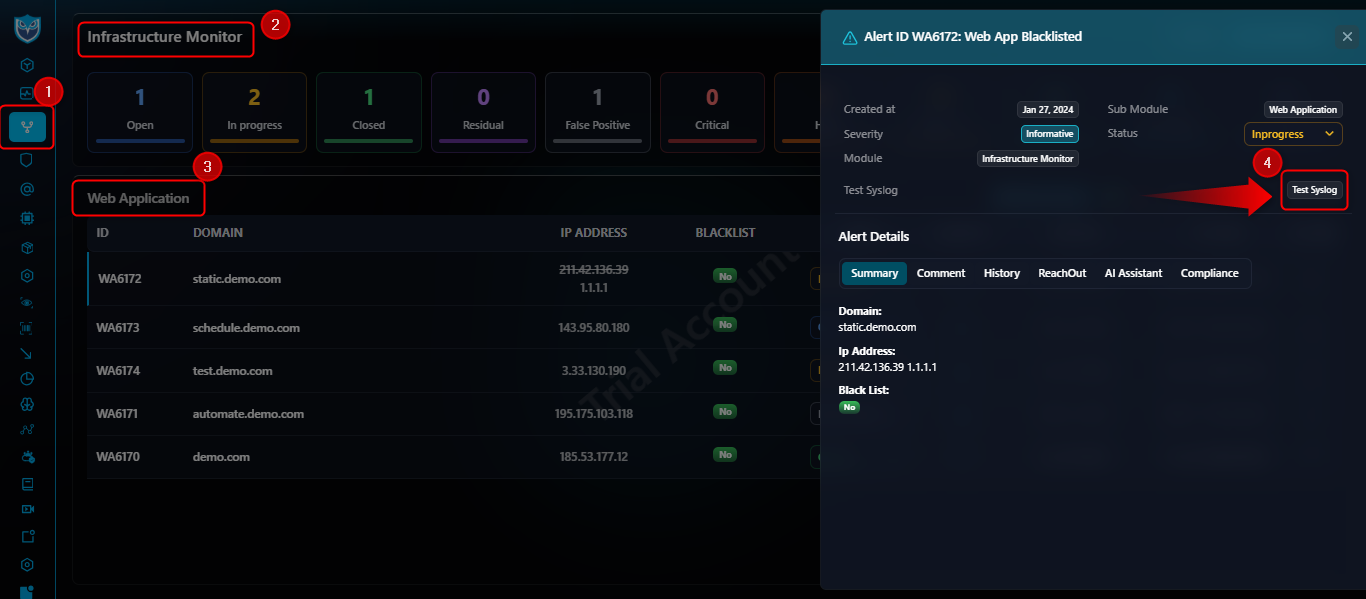Click the owl logo in the sidebar
Image resolution: width=1366 pixels, height=599 pixels.
point(27,28)
